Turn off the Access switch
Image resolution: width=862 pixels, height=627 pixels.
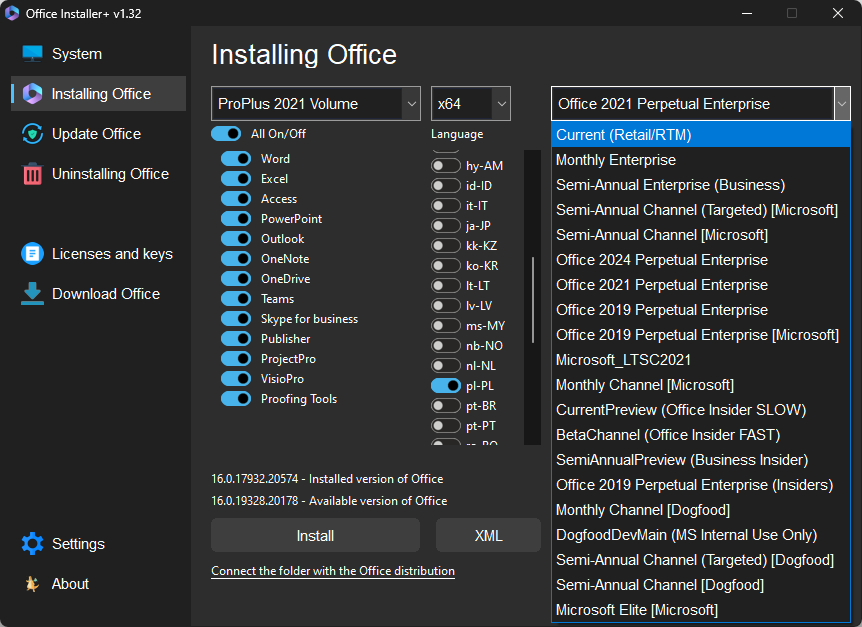(x=236, y=198)
